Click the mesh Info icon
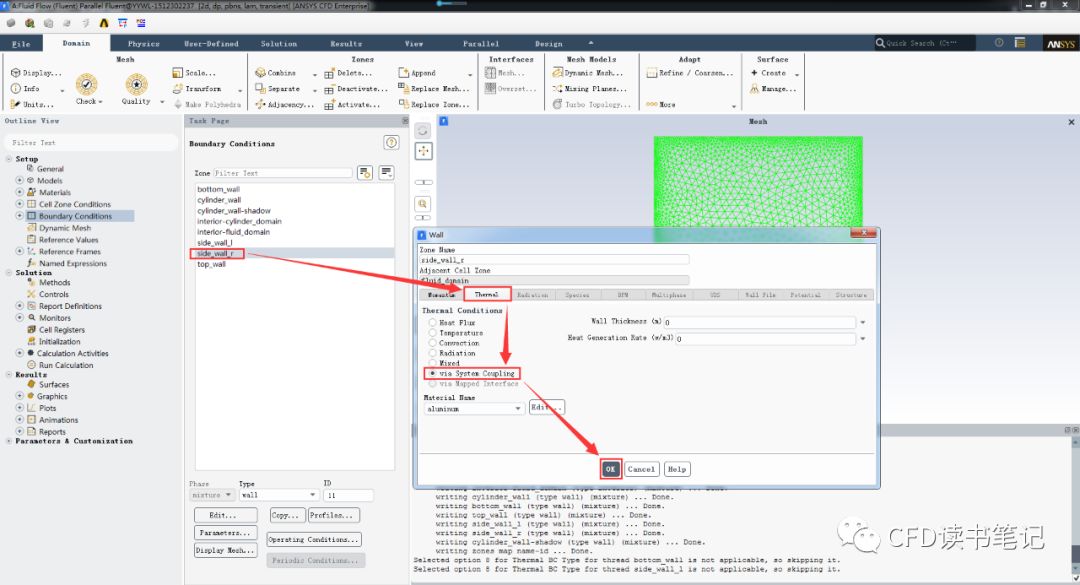 pos(16,88)
